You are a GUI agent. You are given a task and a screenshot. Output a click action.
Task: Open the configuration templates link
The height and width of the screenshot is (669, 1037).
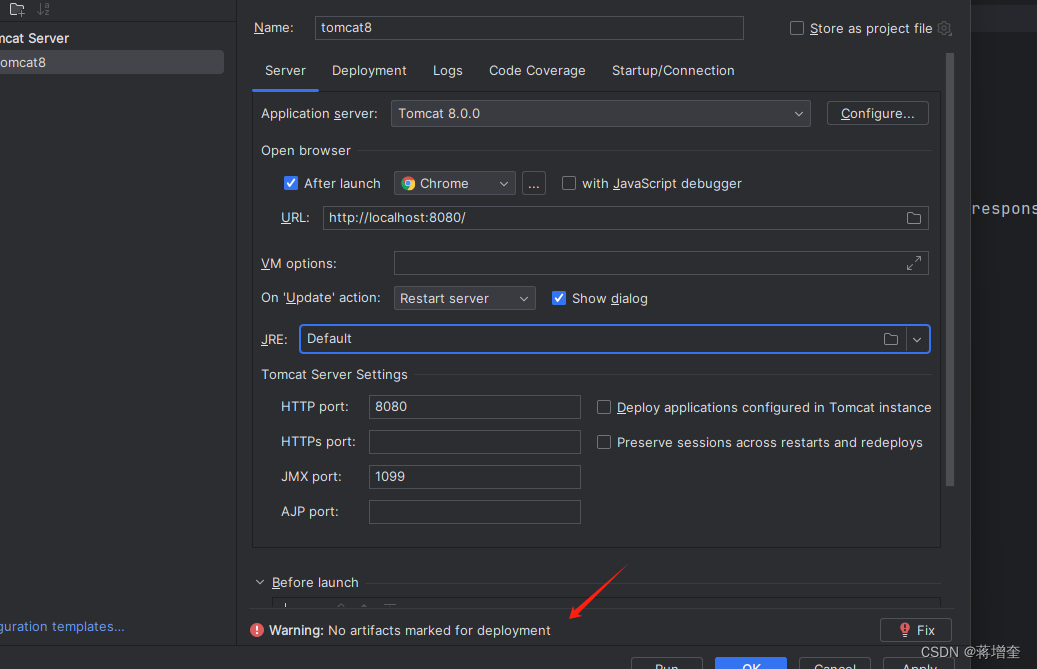62,627
